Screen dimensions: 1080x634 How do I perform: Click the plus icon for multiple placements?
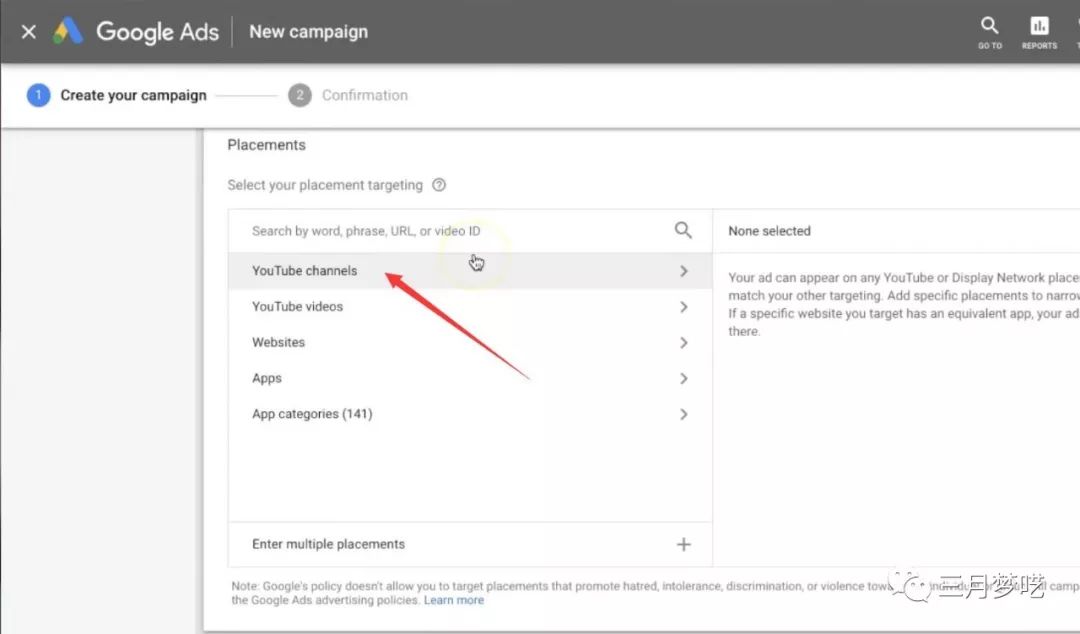(684, 544)
